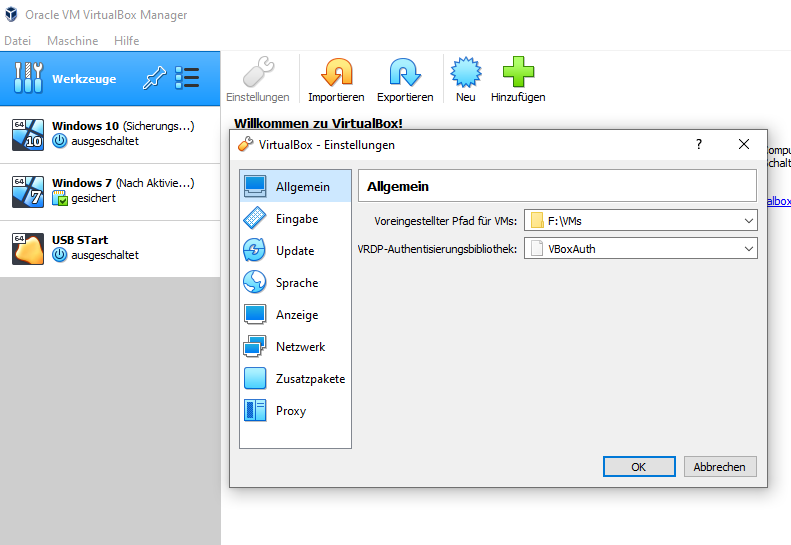Screen dimensions: 791x545
Task: Switch to the Anzeige settings page
Action: [296, 314]
